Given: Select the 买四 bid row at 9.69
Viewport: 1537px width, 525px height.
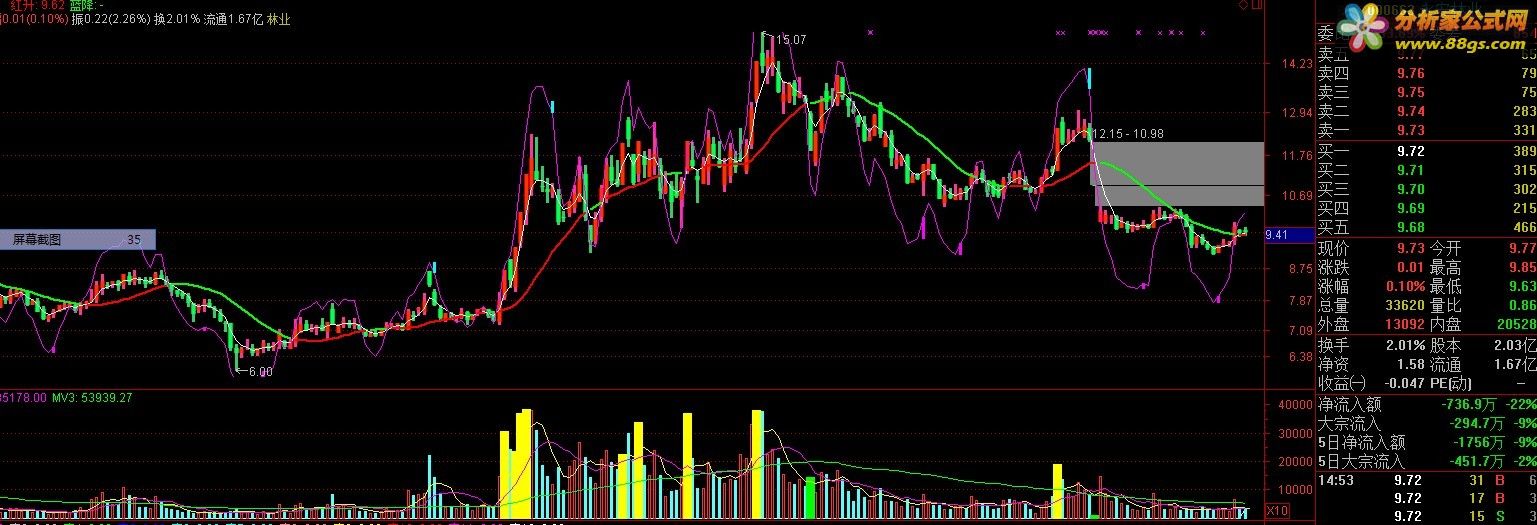Looking at the screenshot, I should click(1426, 209).
